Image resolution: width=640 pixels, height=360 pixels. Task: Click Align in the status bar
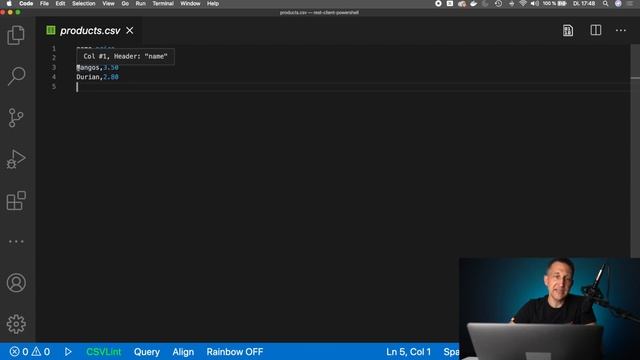183,352
